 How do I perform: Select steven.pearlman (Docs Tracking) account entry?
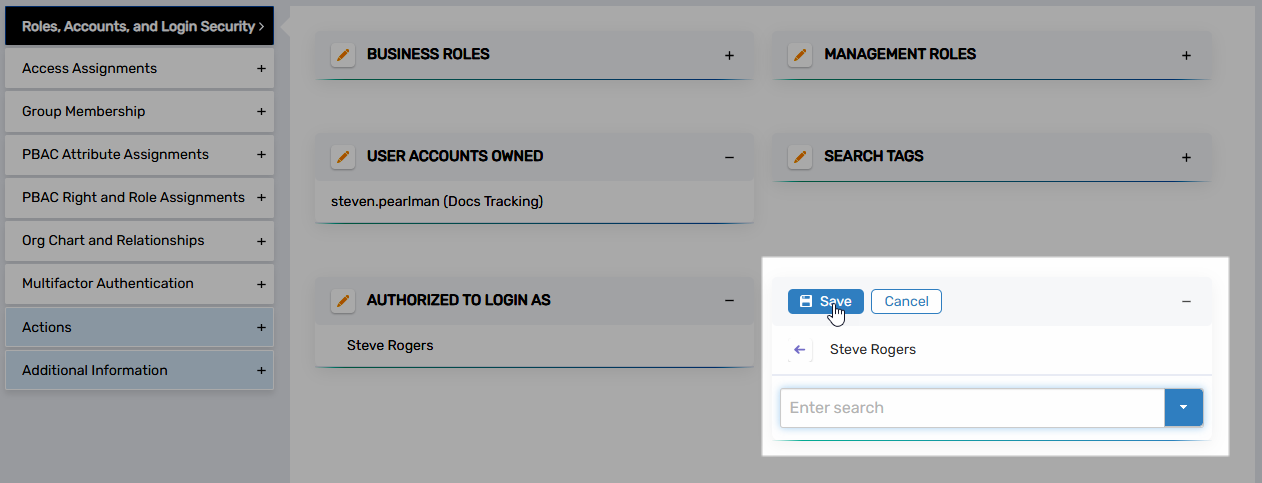(x=437, y=202)
